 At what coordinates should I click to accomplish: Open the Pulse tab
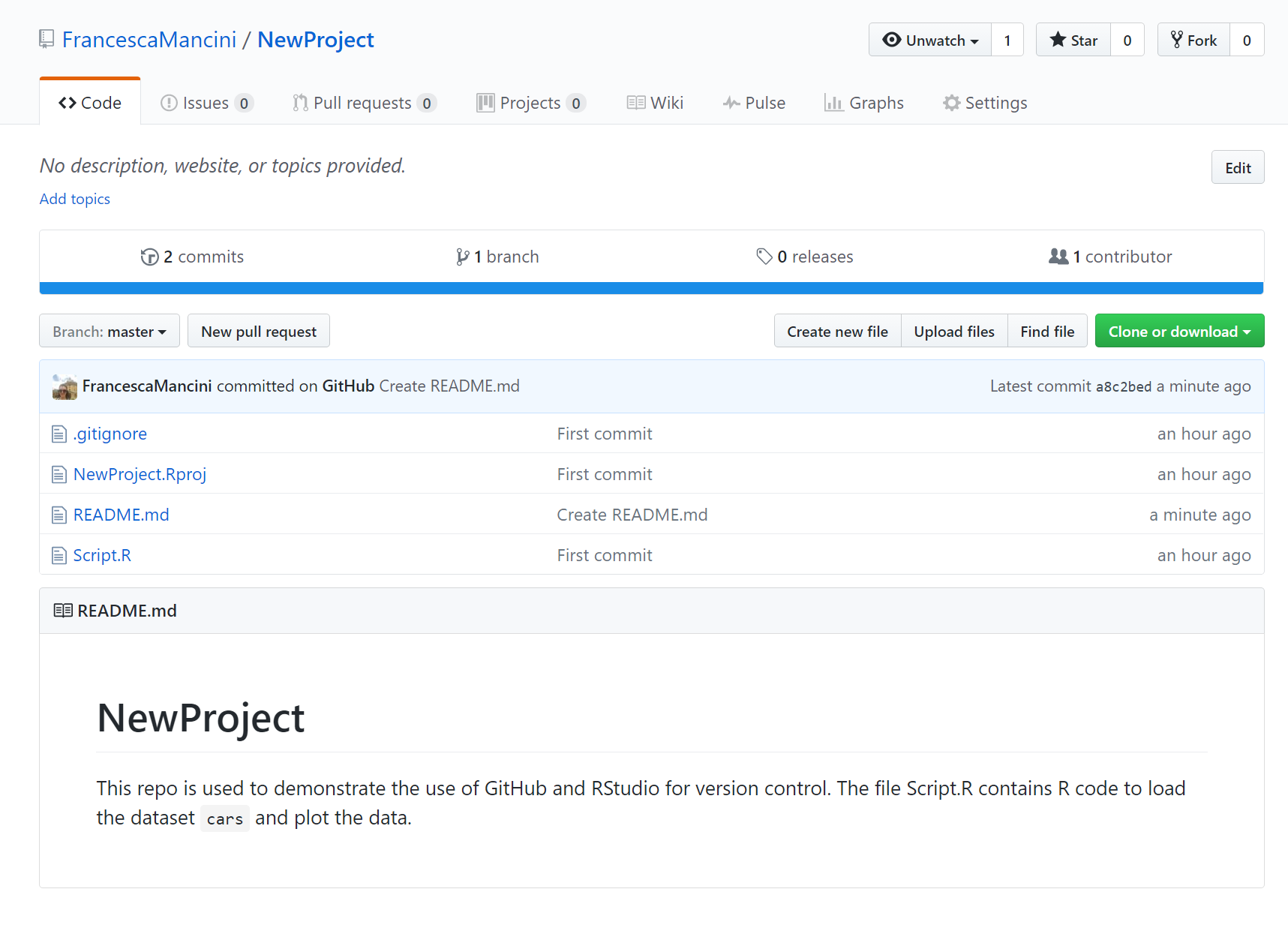[754, 103]
